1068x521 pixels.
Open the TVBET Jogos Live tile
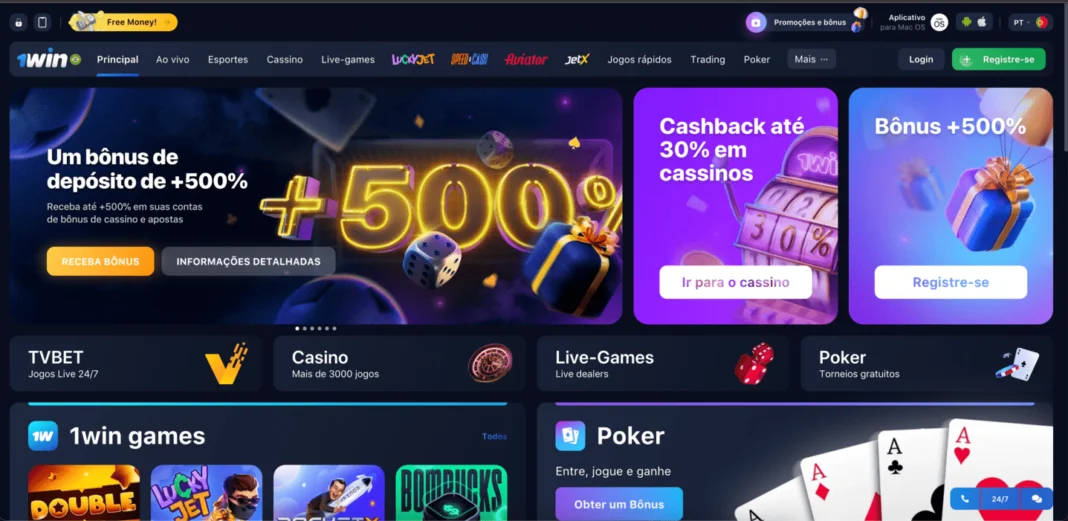[x=136, y=363]
